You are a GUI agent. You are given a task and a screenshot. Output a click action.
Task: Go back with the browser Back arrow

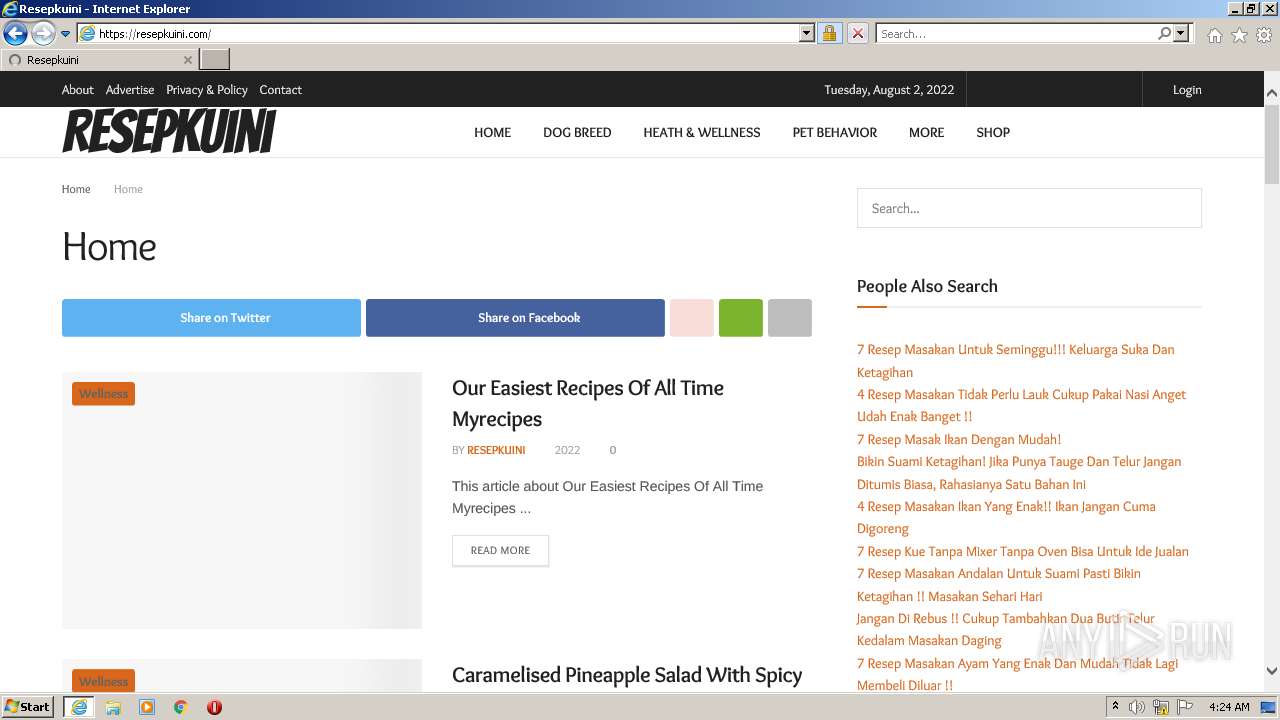pos(15,34)
